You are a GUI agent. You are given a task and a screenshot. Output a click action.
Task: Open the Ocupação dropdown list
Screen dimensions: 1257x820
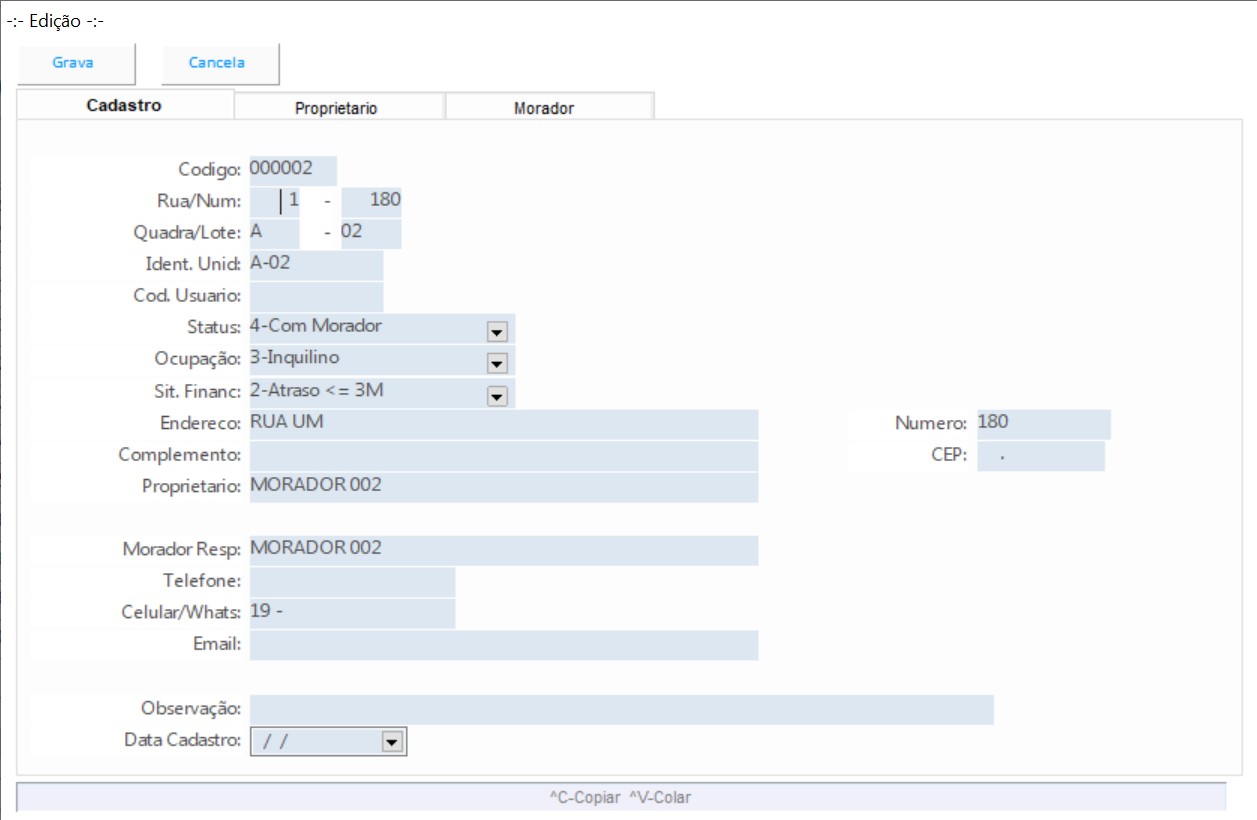click(497, 363)
